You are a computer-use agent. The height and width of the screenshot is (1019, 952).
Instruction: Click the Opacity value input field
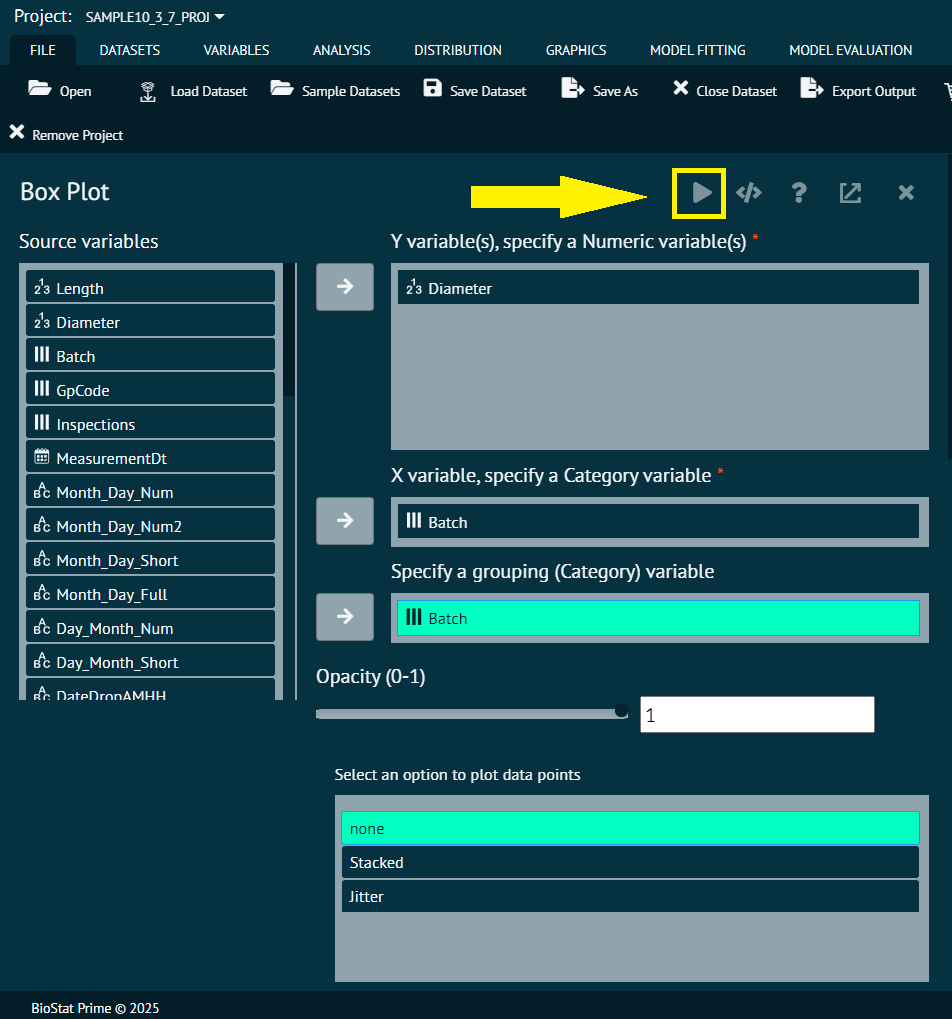coord(757,715)
